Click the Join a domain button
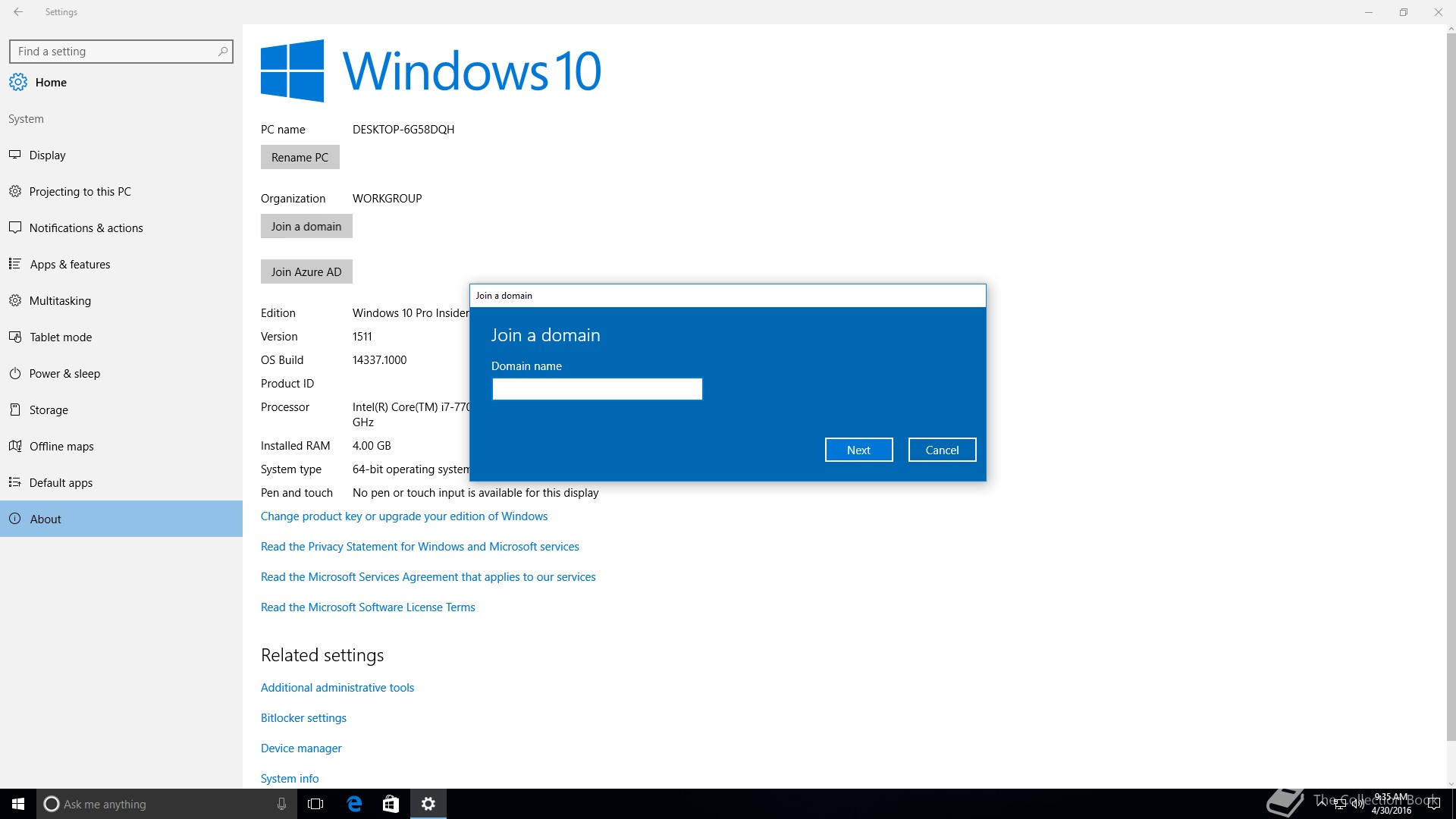This screenshot has height=819, width=1456. (306, 226)
